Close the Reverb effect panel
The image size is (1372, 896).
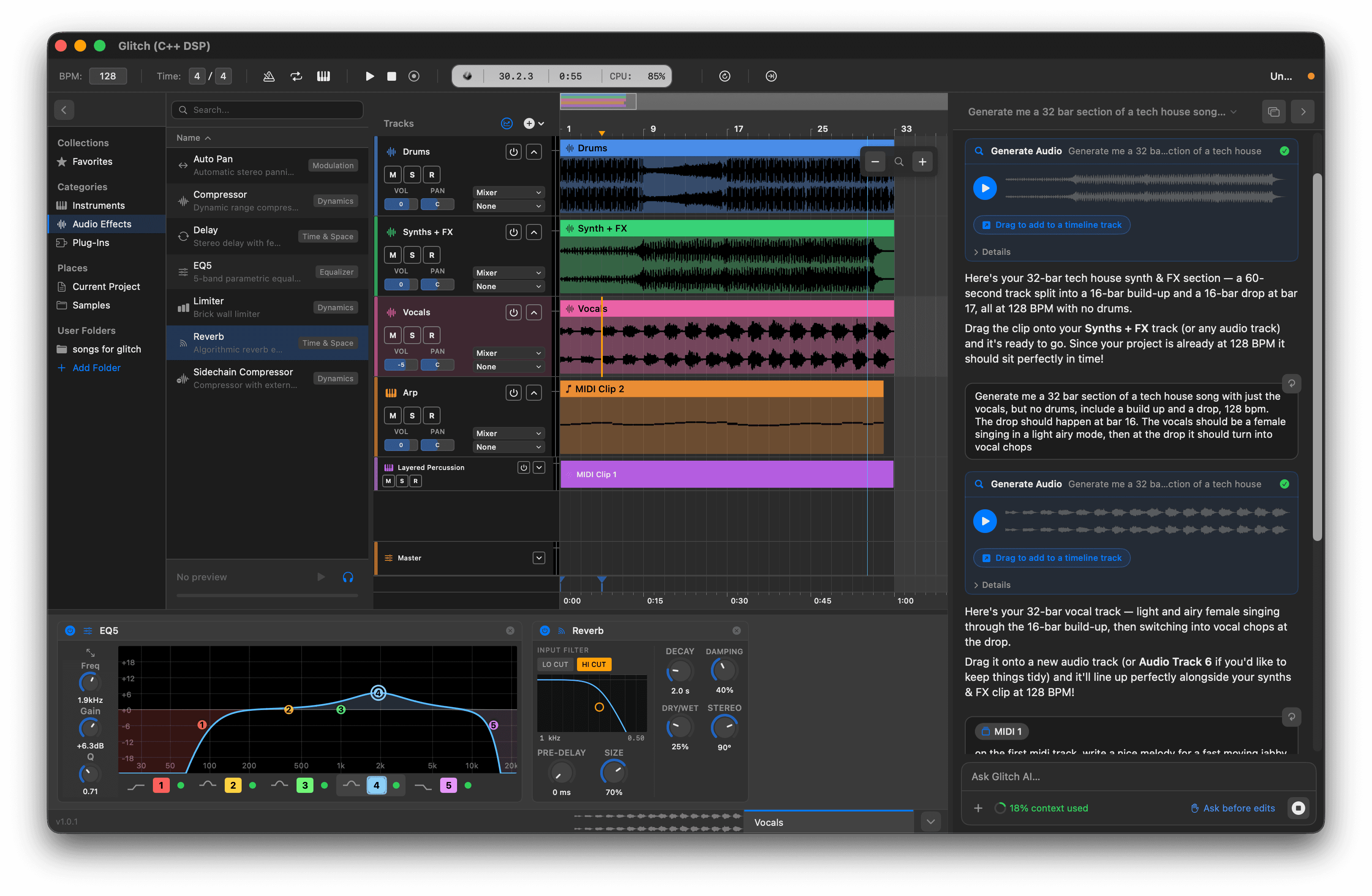736,631
